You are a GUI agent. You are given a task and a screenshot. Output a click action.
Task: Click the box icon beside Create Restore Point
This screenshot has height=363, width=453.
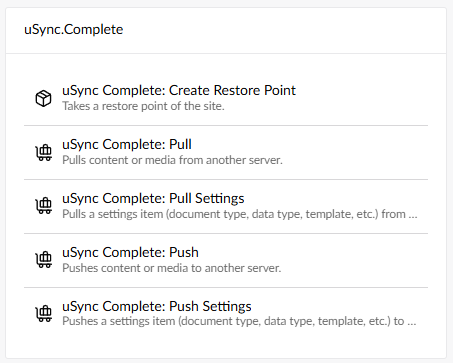(43, 98)
